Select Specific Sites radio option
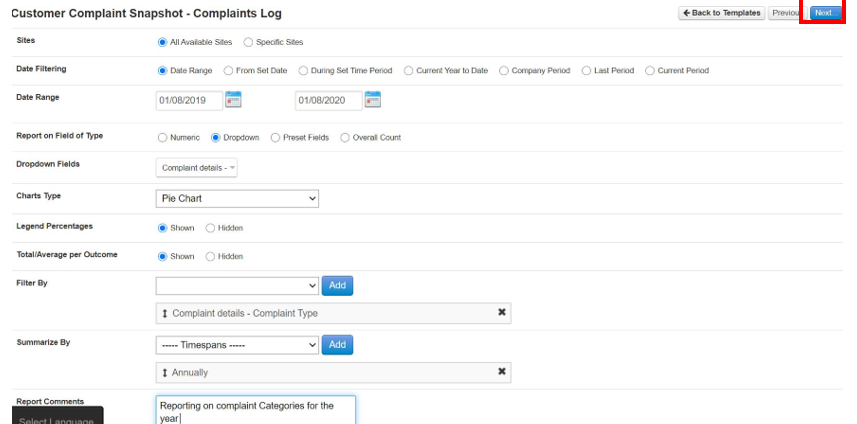 click(x=248, y=42)
